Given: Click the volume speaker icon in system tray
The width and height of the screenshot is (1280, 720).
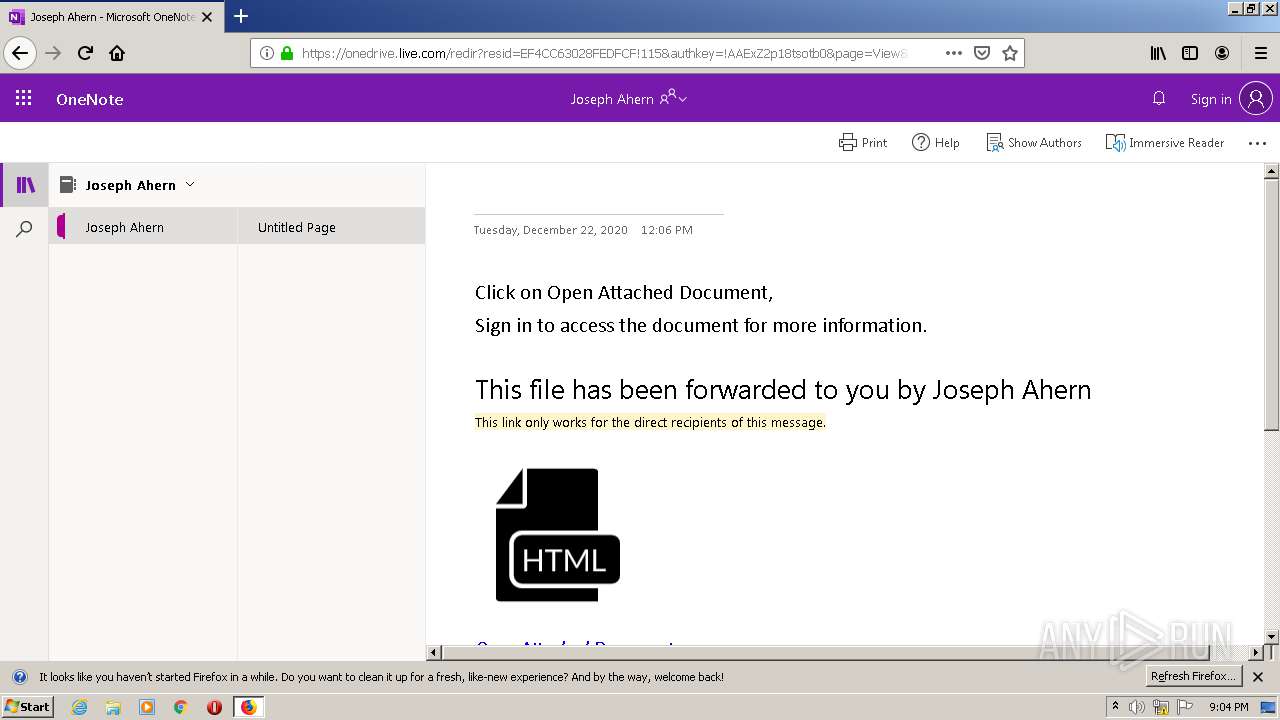Looking at the screenshot, I should (x=1137, y=707).
